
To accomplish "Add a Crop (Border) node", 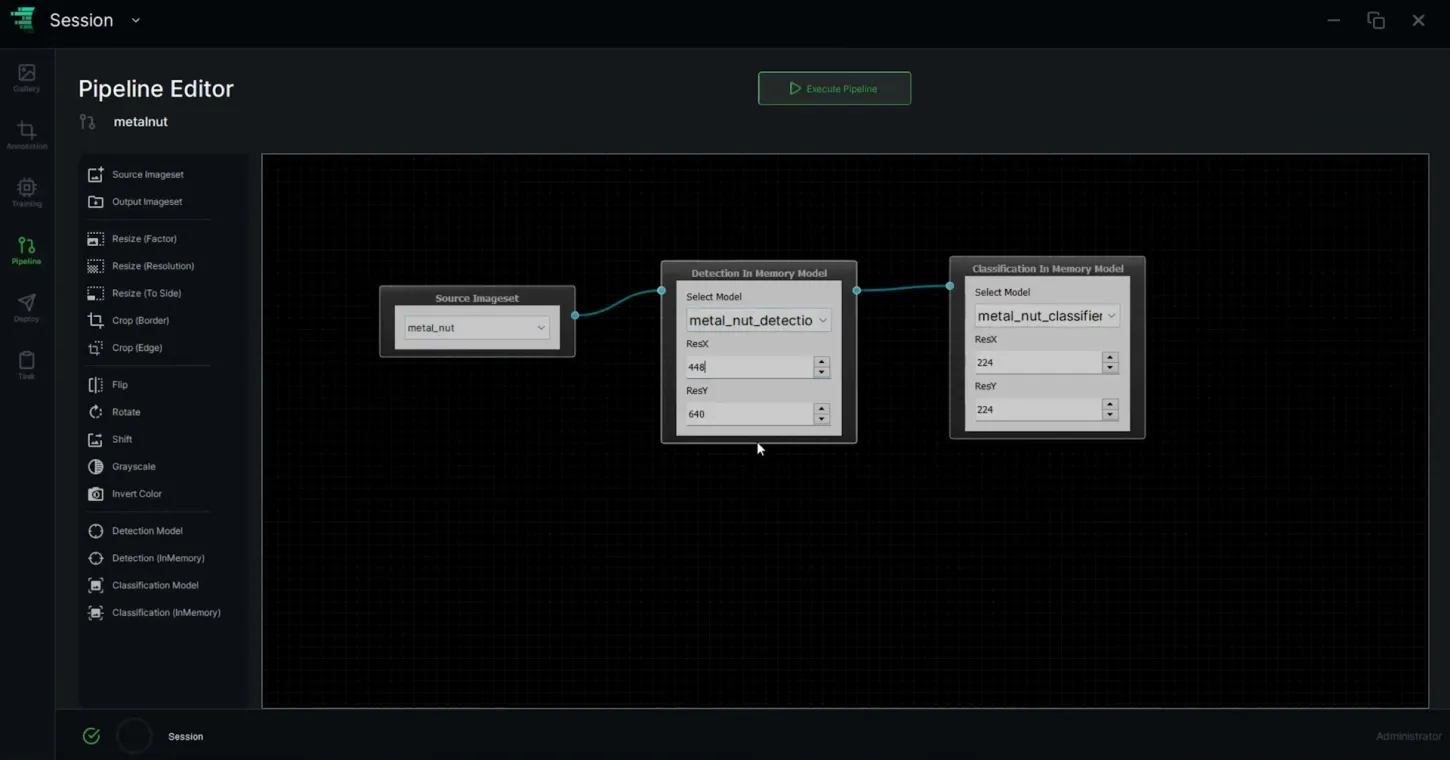I will (x=140, y=321).
